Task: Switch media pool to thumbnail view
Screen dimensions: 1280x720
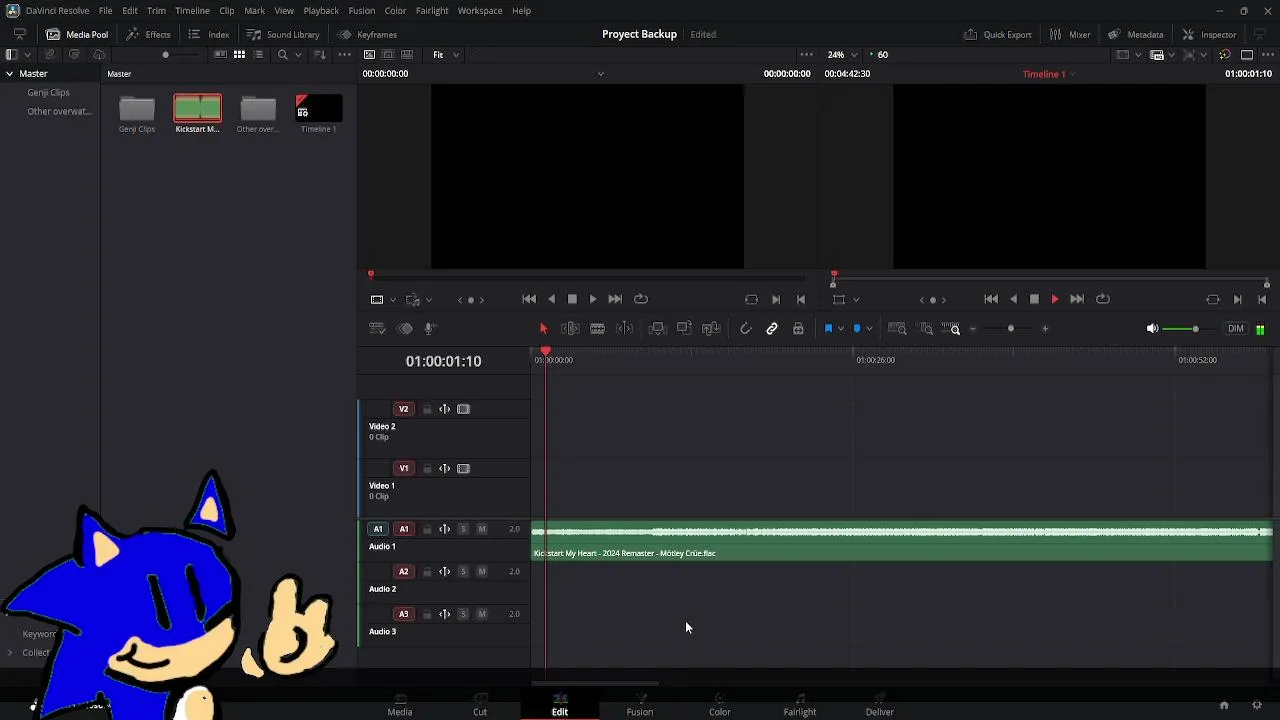Action: point(239,55)
